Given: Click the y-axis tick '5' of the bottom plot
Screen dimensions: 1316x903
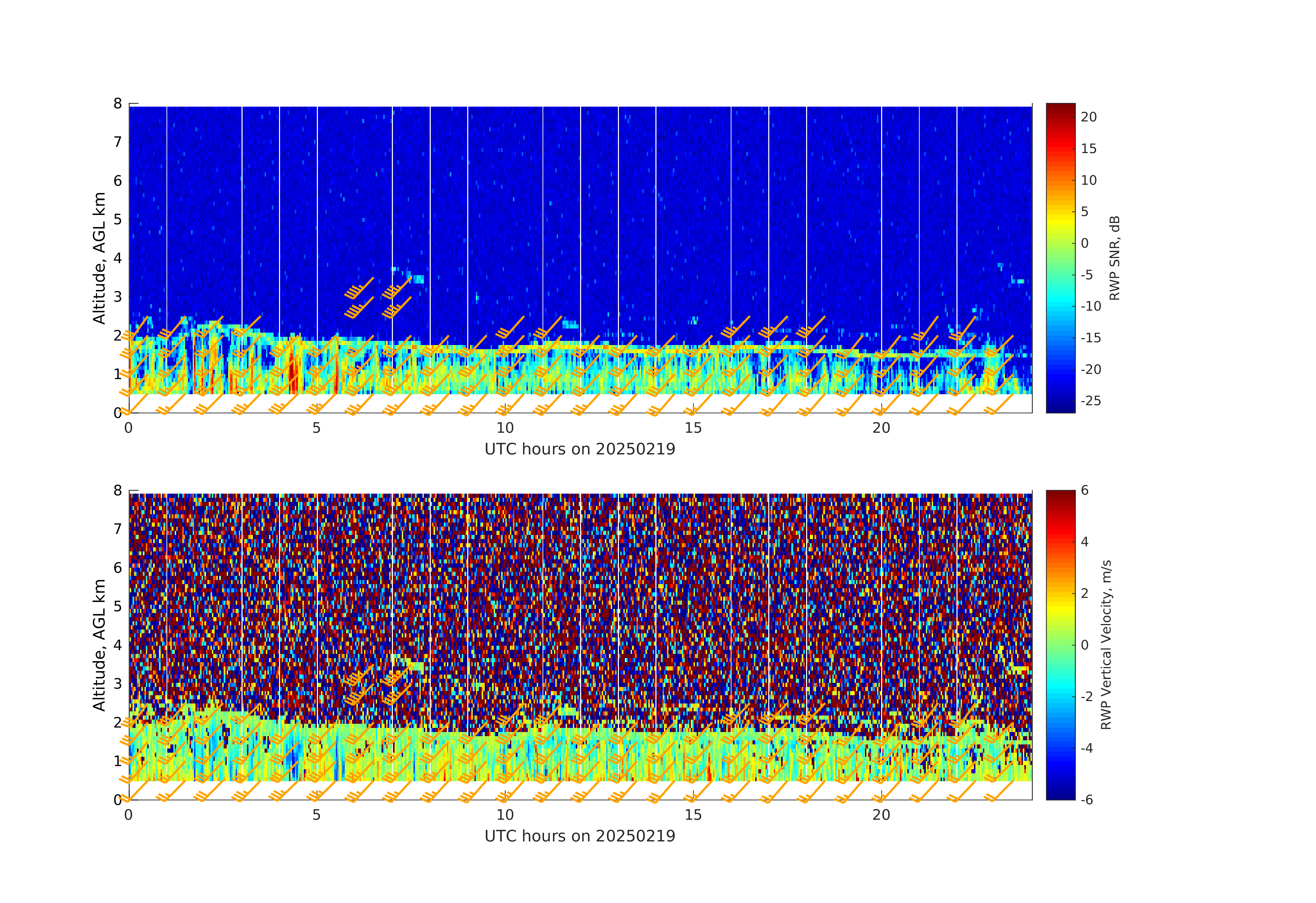Looking at the screenshot, I should coord(118,606).
